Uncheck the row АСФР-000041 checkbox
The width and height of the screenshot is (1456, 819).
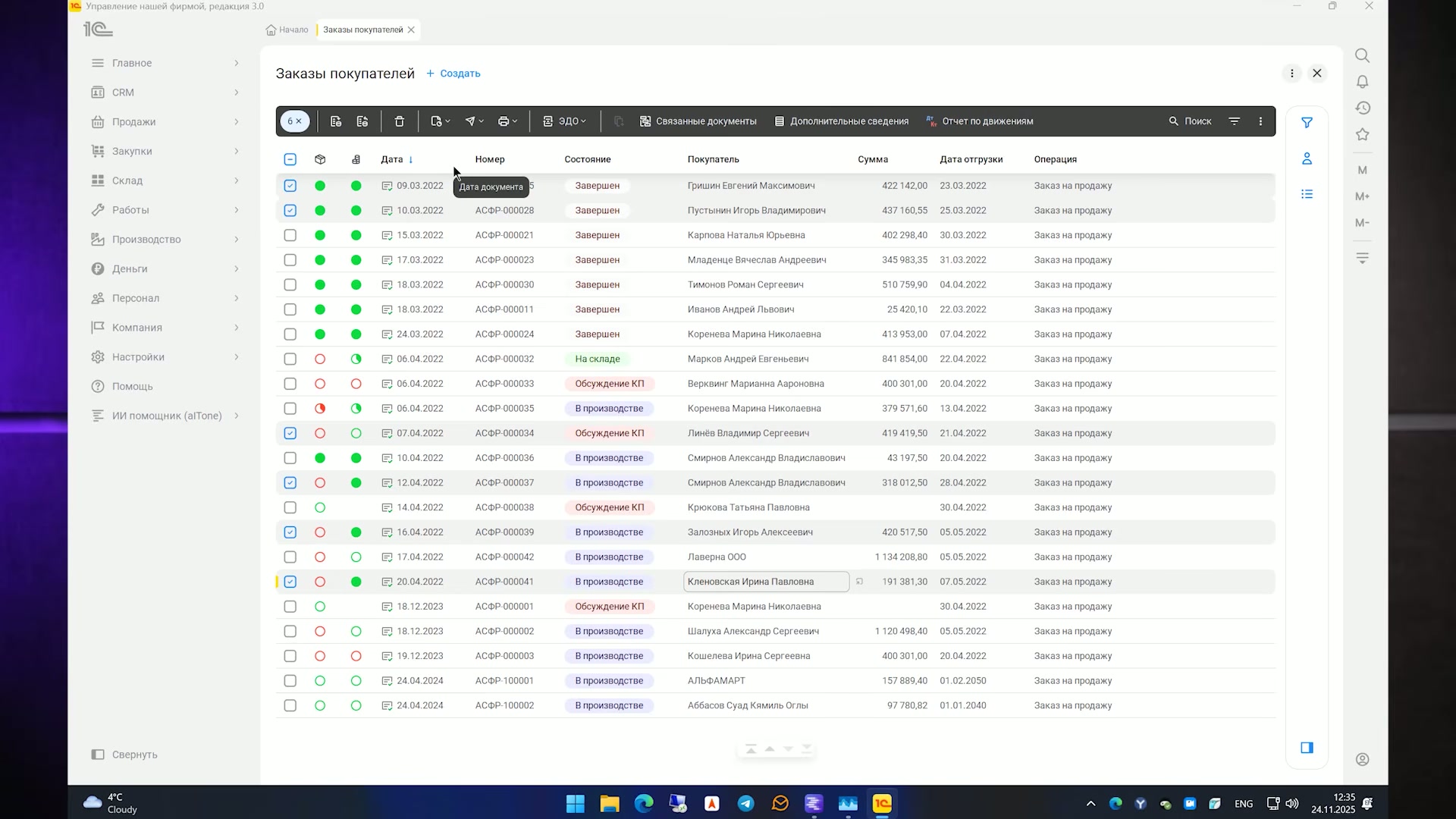(x=290, y=582)
